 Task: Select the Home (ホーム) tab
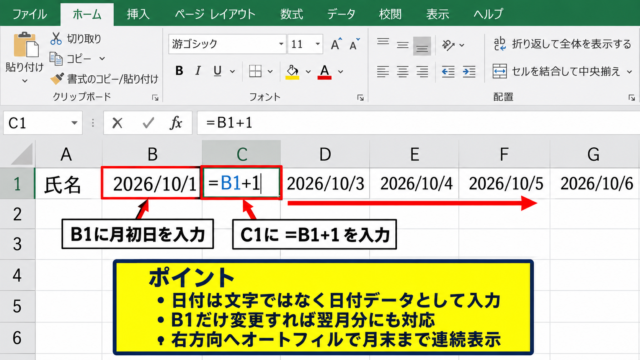87,14
